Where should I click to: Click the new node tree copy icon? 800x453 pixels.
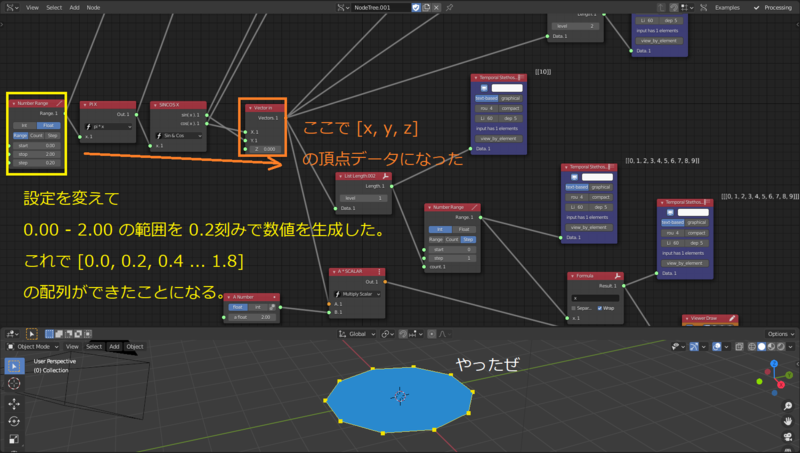point(426,8)
